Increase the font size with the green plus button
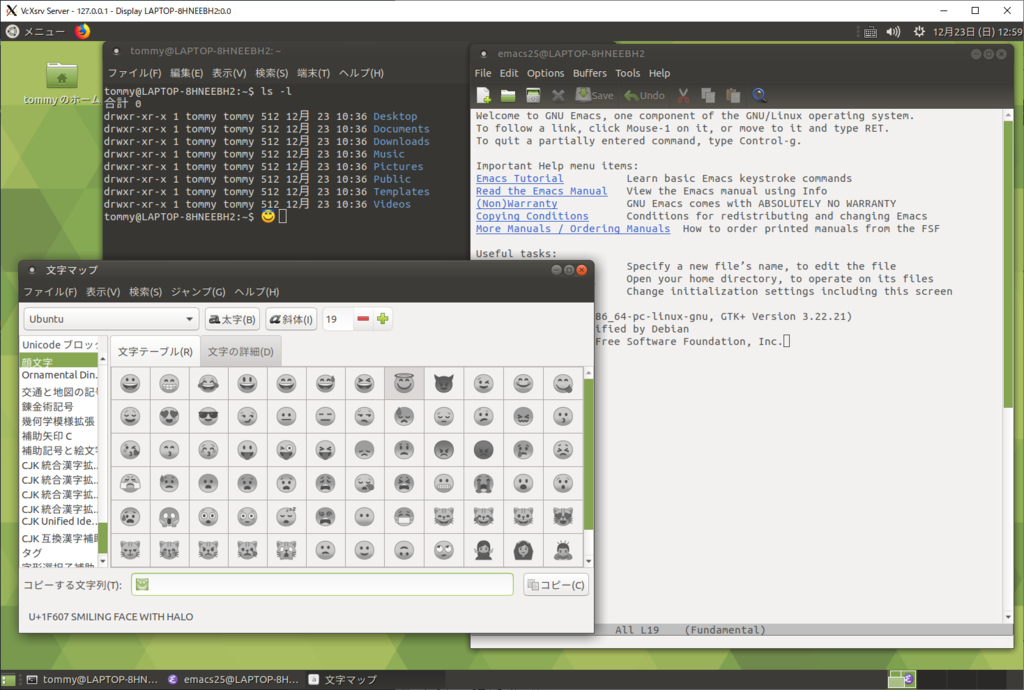 [x=383, y=319]
